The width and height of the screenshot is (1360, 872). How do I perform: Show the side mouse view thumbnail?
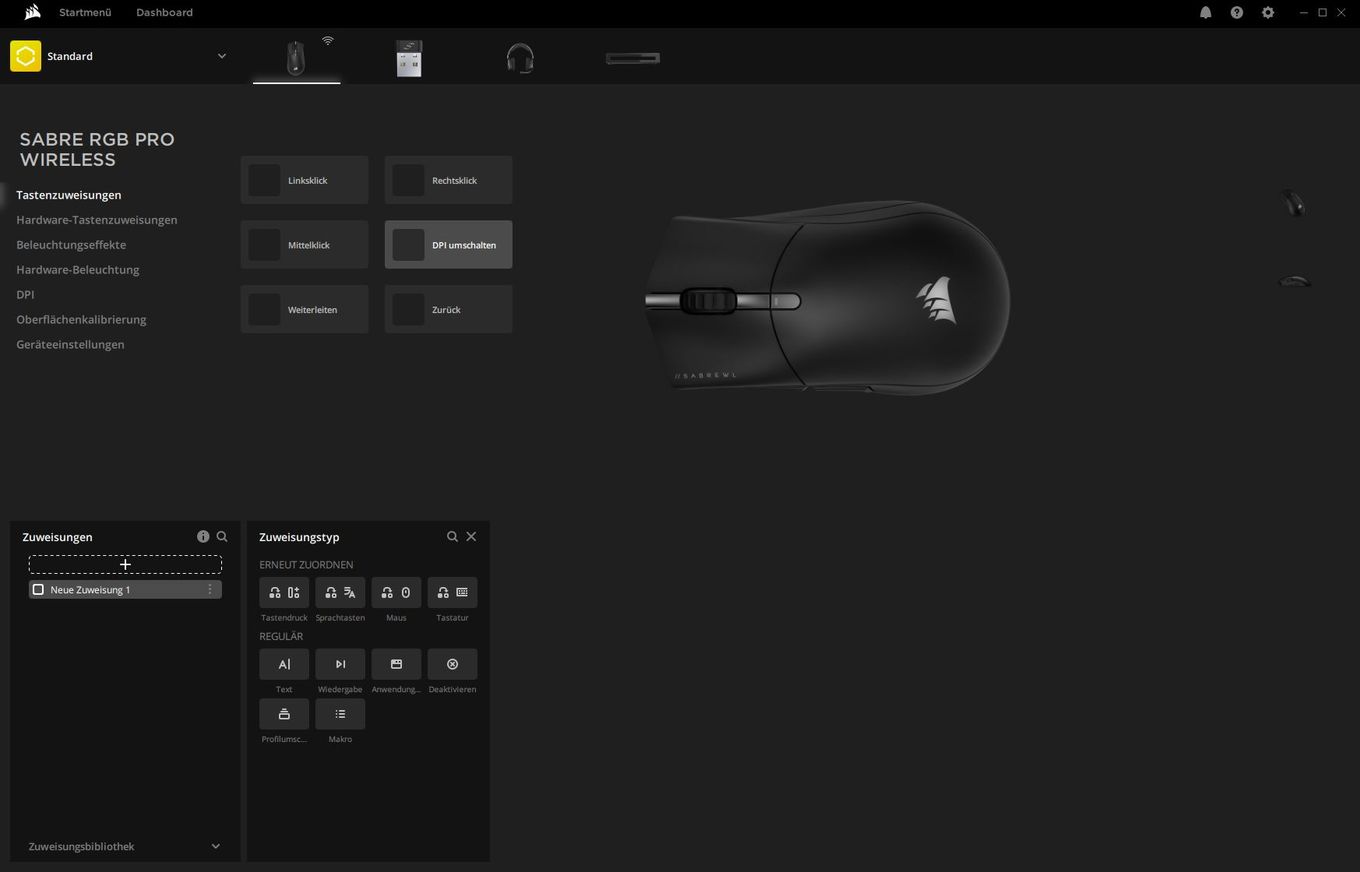(1295, 281)
